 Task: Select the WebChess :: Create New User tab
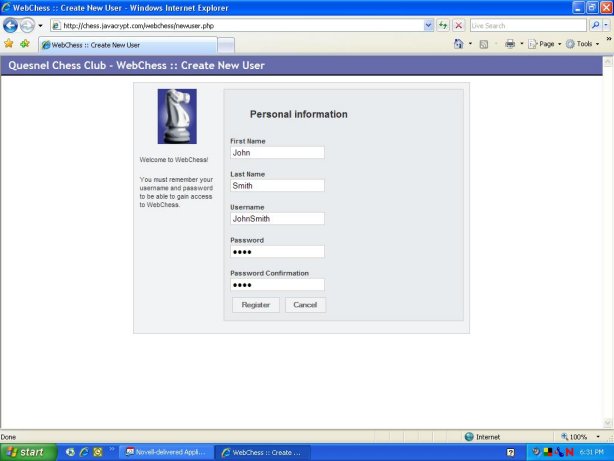coord(128,45)
